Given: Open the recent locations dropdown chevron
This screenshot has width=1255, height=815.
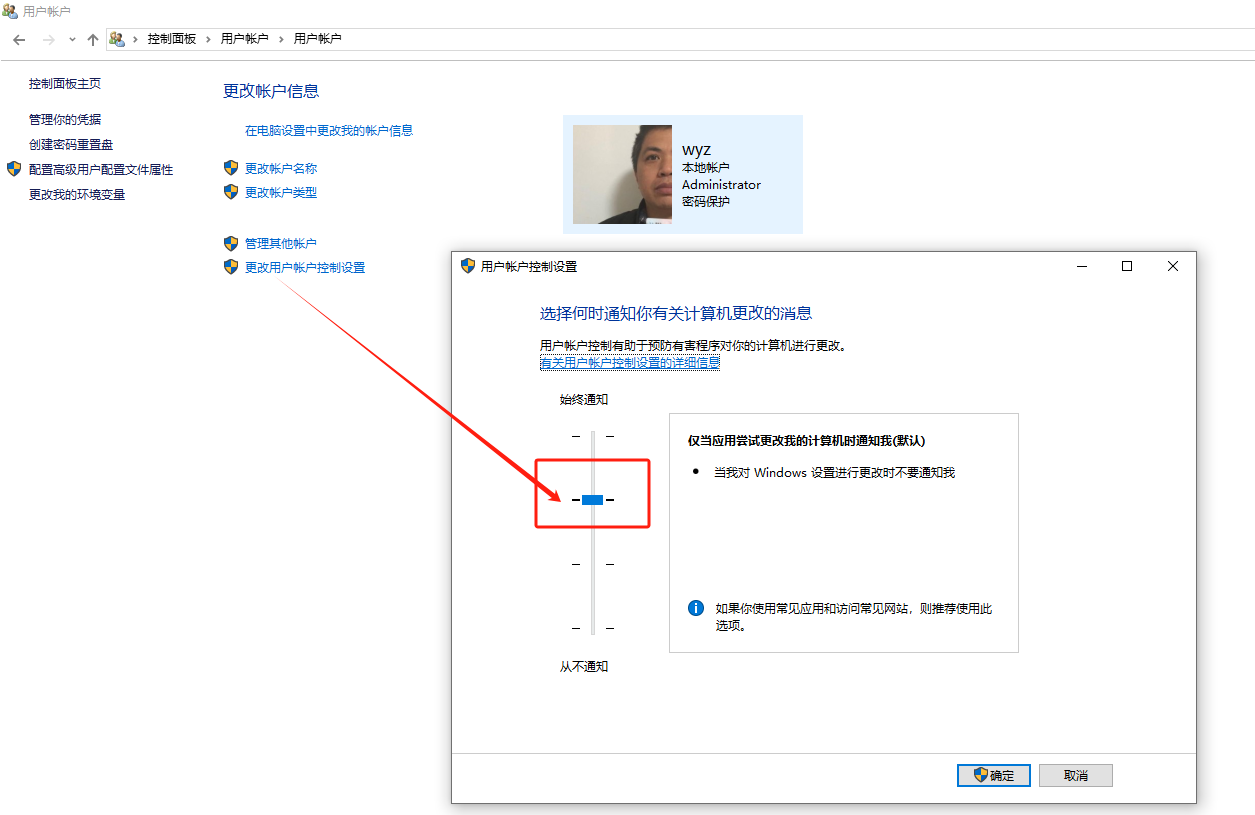Looking at the screenshot, I should point(70,40).
